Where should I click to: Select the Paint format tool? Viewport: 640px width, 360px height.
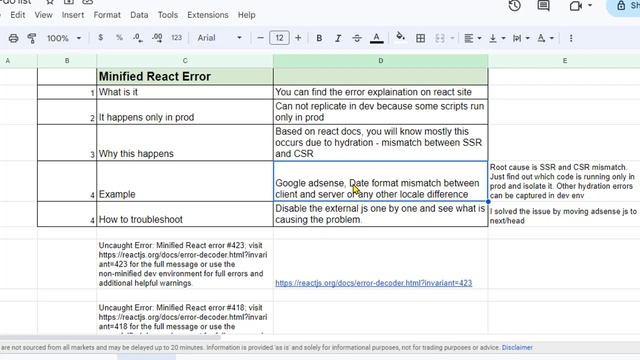pyautogui.click(x=32, y=38)
